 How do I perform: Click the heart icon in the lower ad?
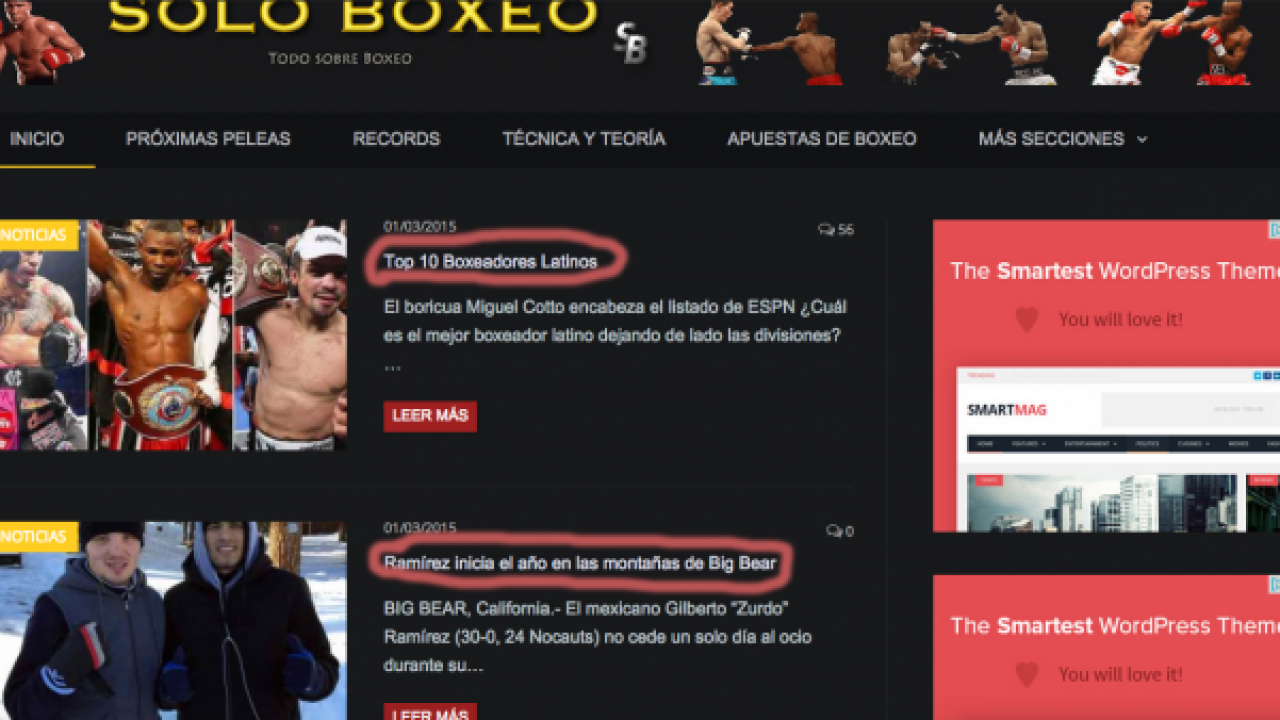pyautogui.click(x=1026, y=675)
